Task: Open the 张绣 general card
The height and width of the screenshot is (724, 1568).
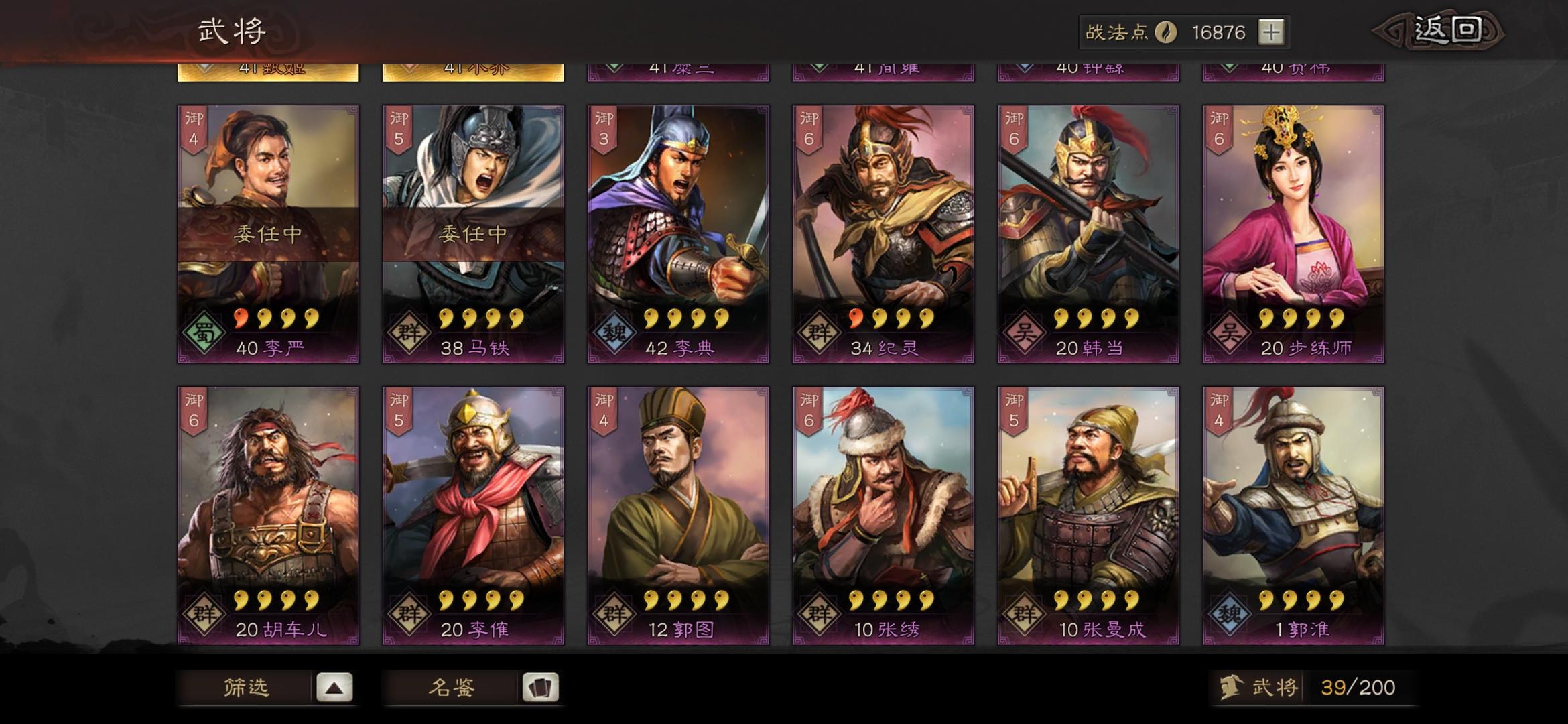Action: (x=883, y=516)
